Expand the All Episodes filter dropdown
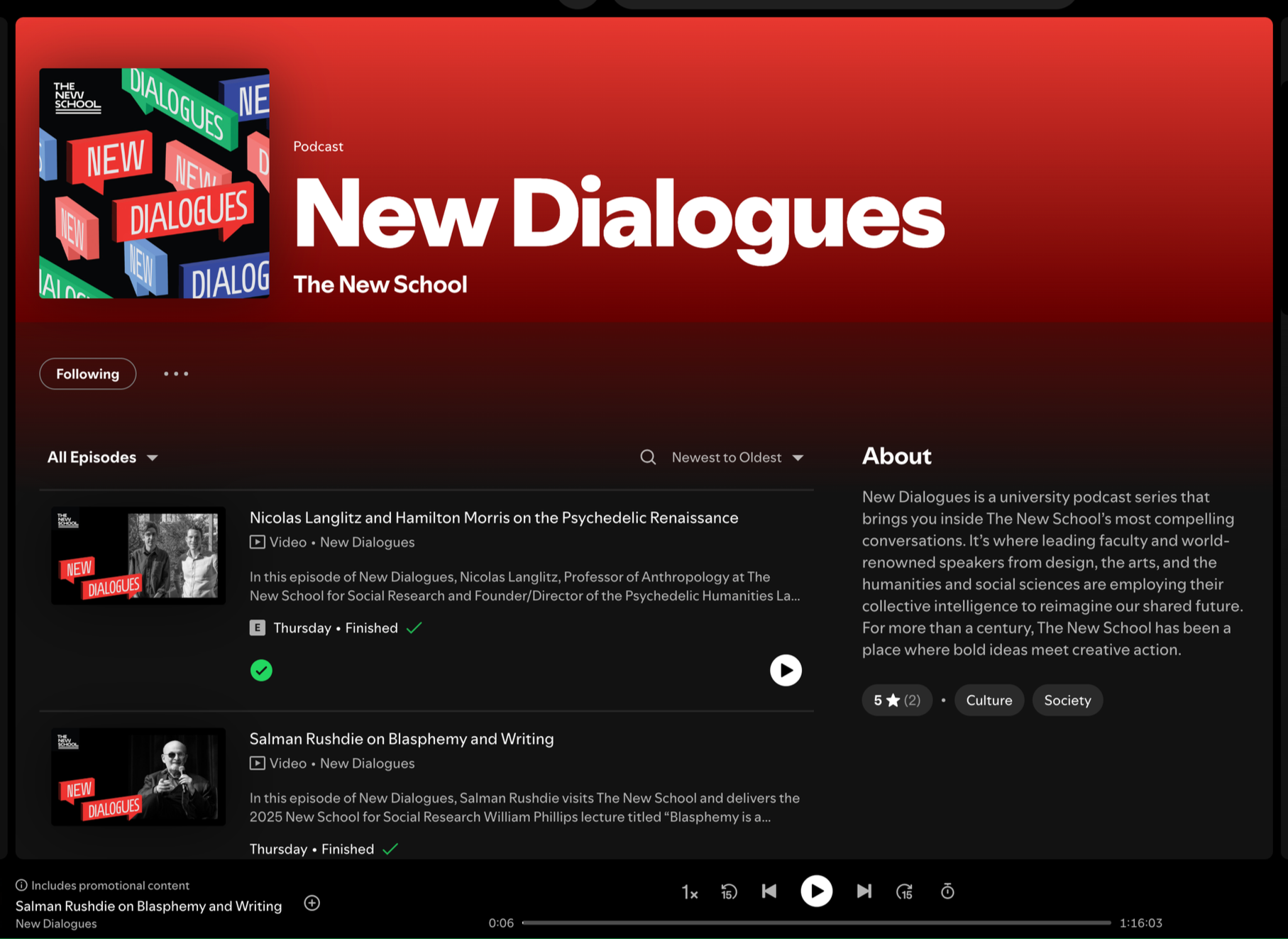 coord(103,457)
